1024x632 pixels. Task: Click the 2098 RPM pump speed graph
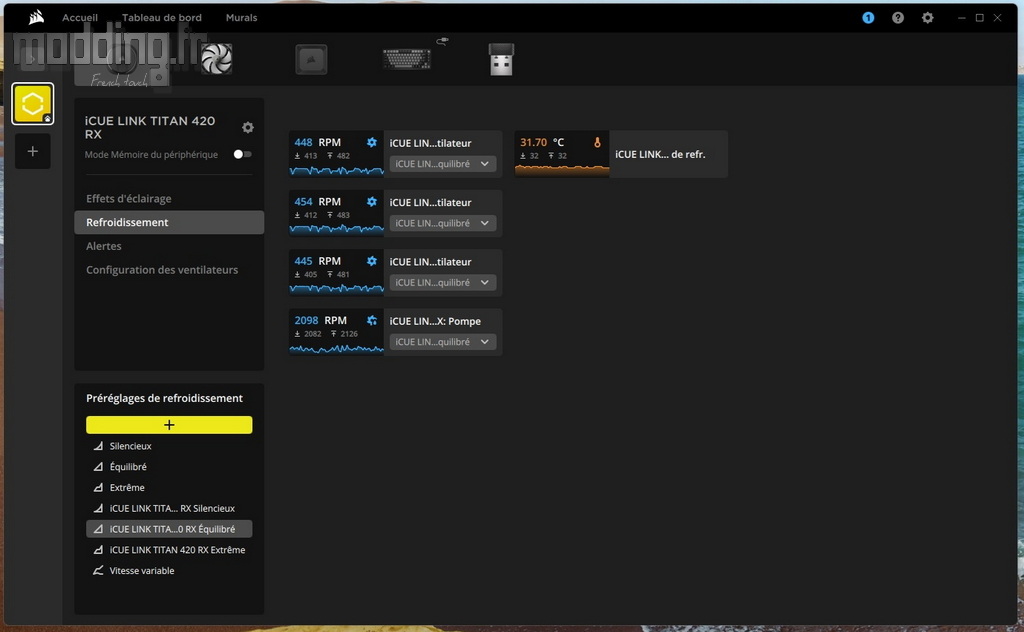click(x=336, y=349)
